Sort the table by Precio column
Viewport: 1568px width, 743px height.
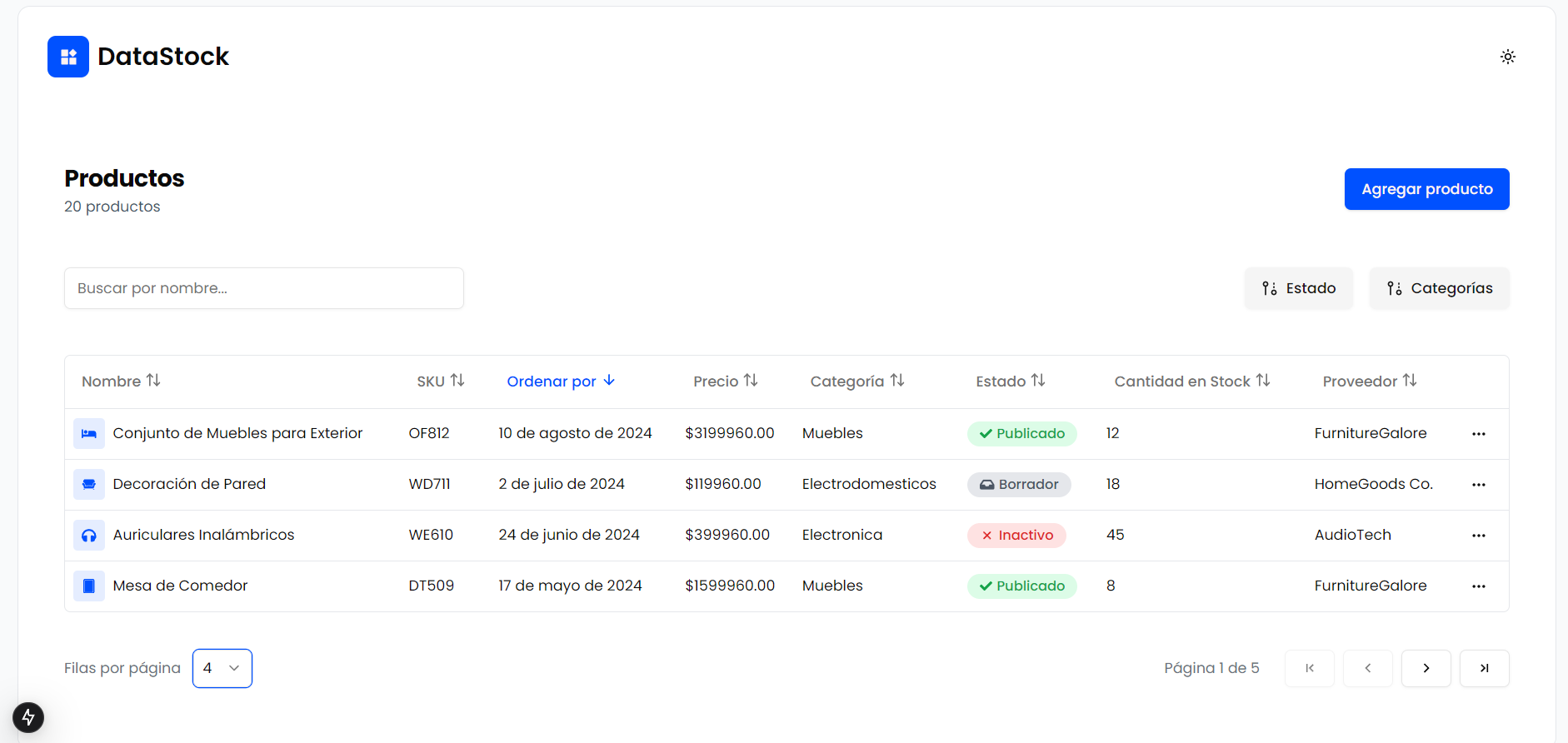(725, 381)
